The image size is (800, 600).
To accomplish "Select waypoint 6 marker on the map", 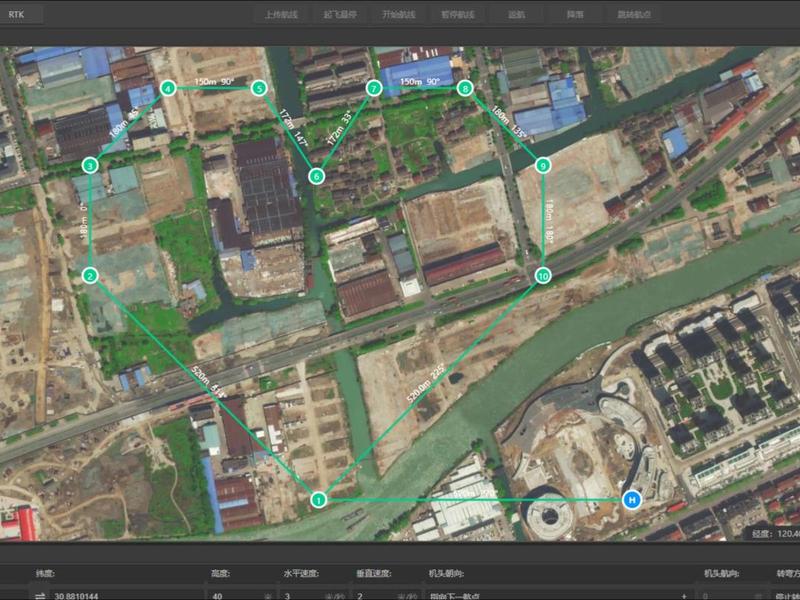I will tap(316, 176).
